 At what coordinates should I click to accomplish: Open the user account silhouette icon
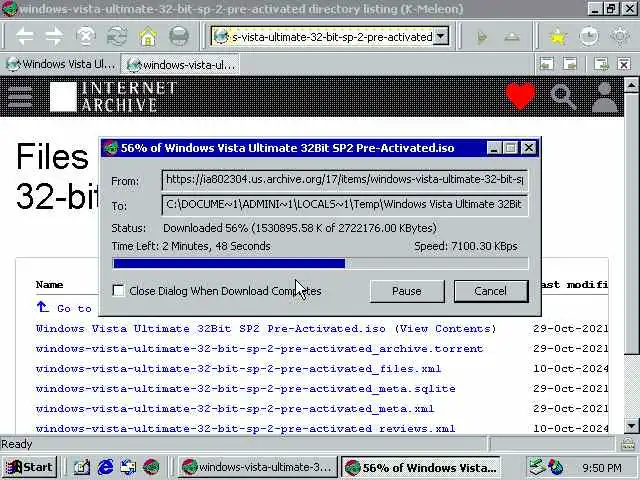(x=604, y=97)
